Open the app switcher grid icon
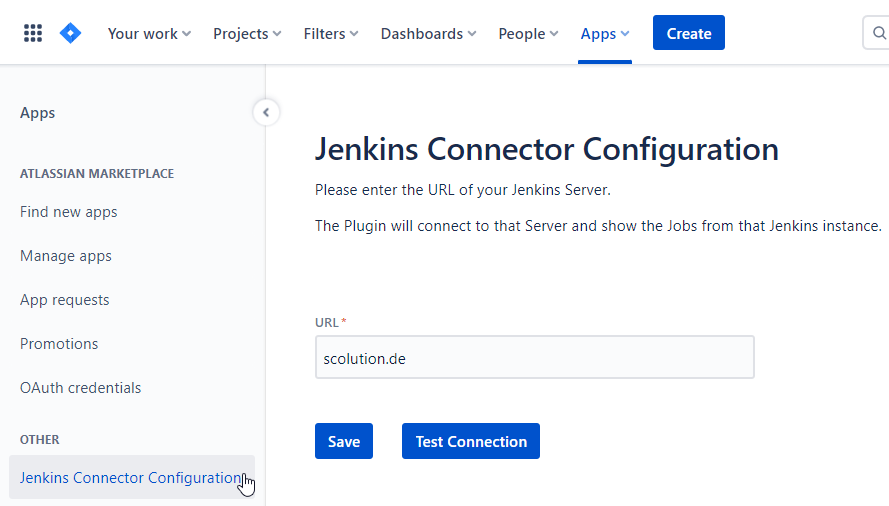The height and width of the screenshot is (506, 889). (33, 33)
